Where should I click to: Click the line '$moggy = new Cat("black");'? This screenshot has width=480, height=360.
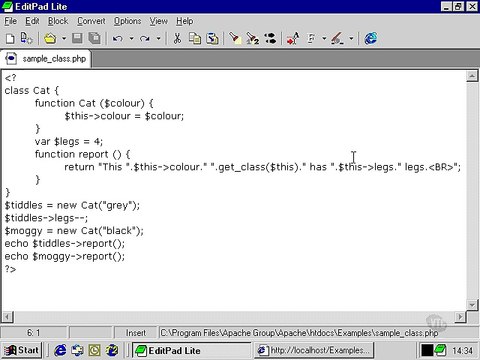[74, 231]
